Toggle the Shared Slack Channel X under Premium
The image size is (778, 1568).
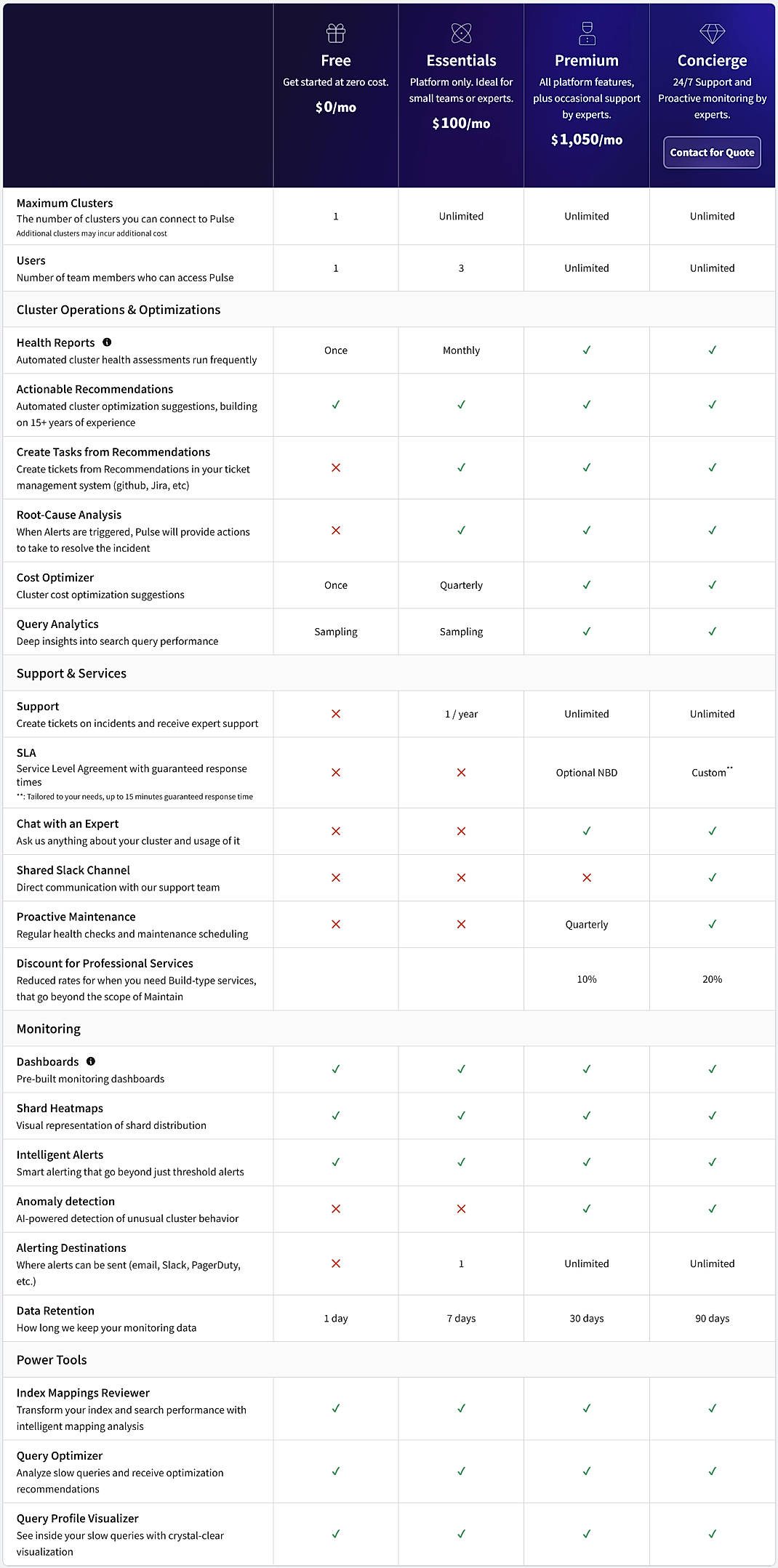586,877
